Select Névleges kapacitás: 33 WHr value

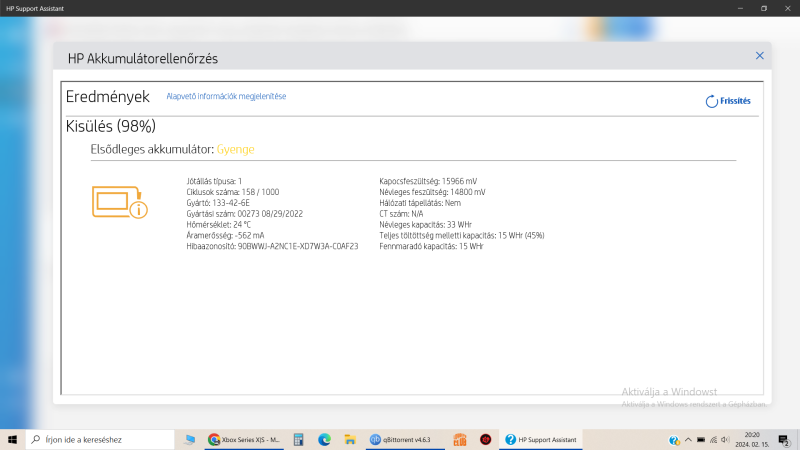[426, 224]
